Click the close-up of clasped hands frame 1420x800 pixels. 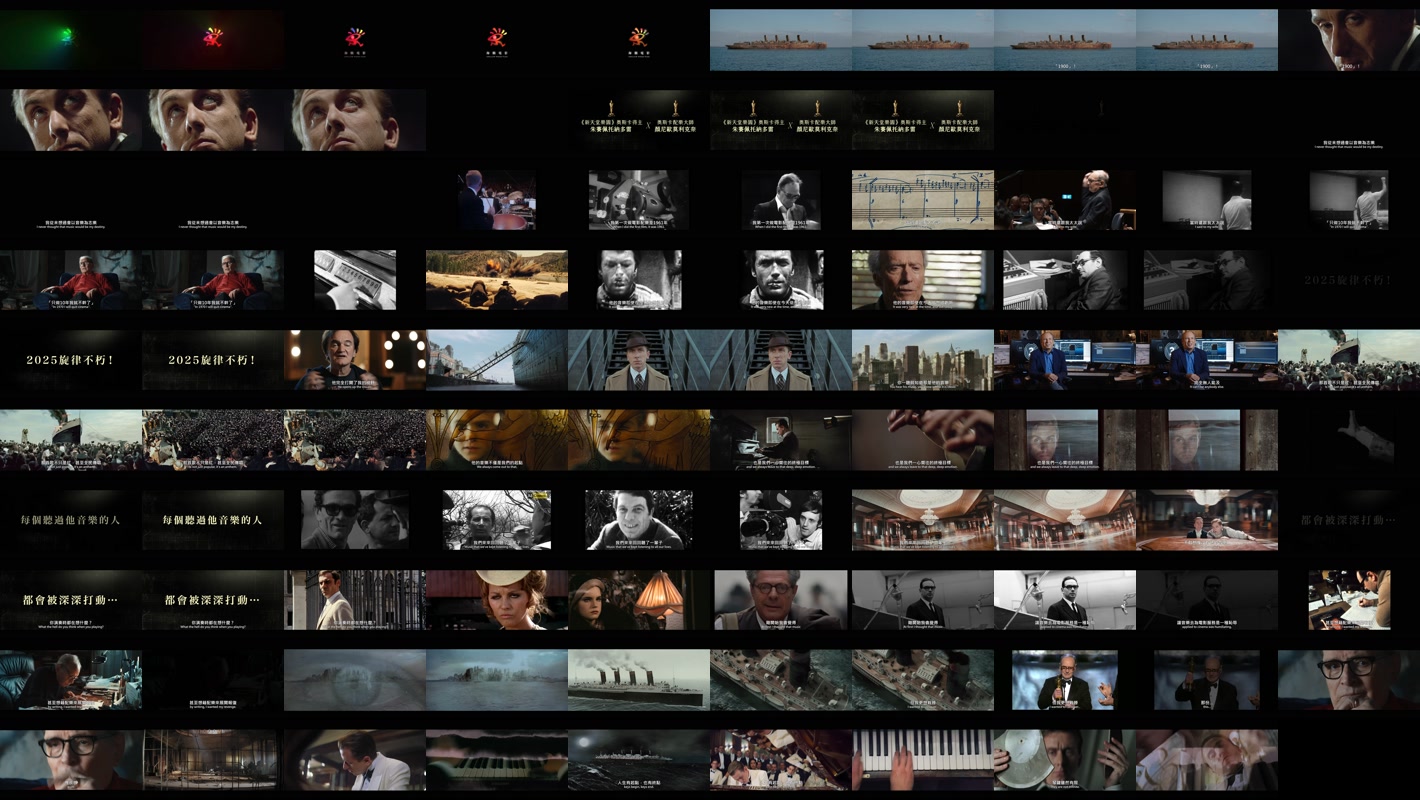pos(922,440)
